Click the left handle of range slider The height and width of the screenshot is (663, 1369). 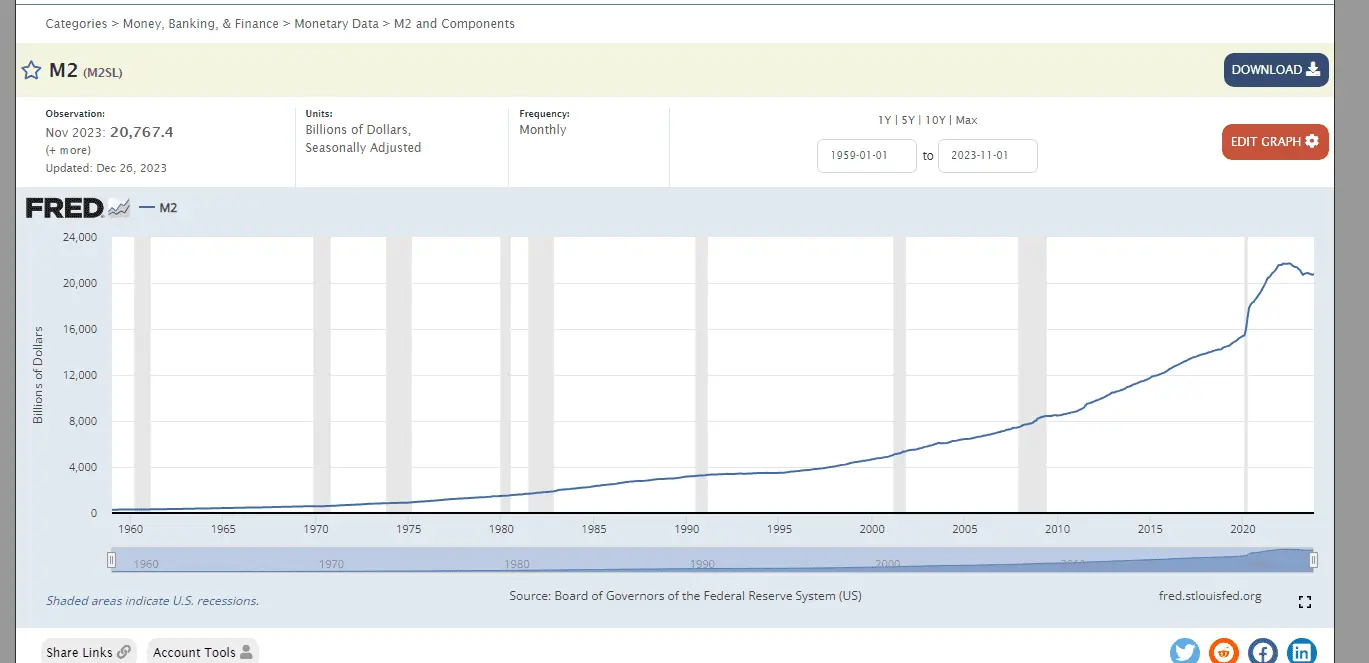tap(112, 560)
